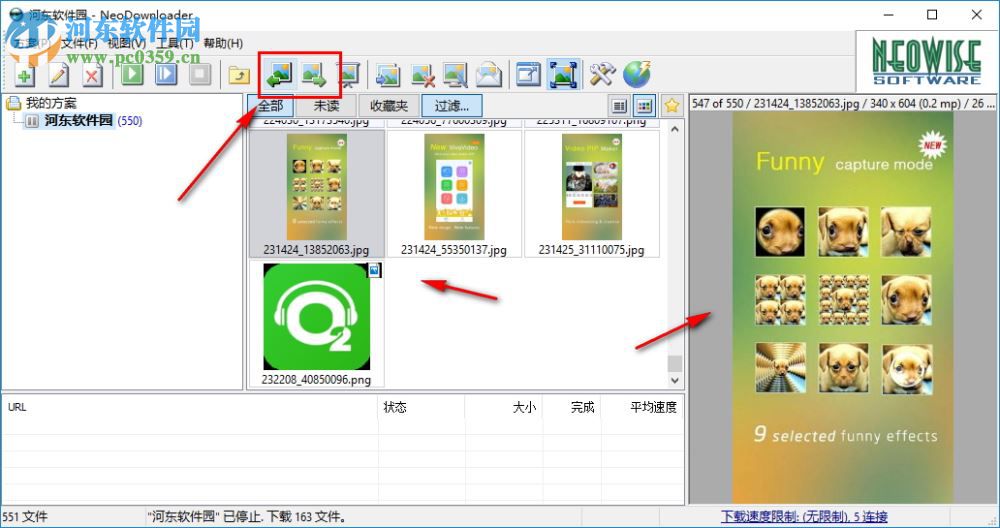Select 我的方案 root tree node
This screenshot has width=1000, height=528.
point(51,103)
